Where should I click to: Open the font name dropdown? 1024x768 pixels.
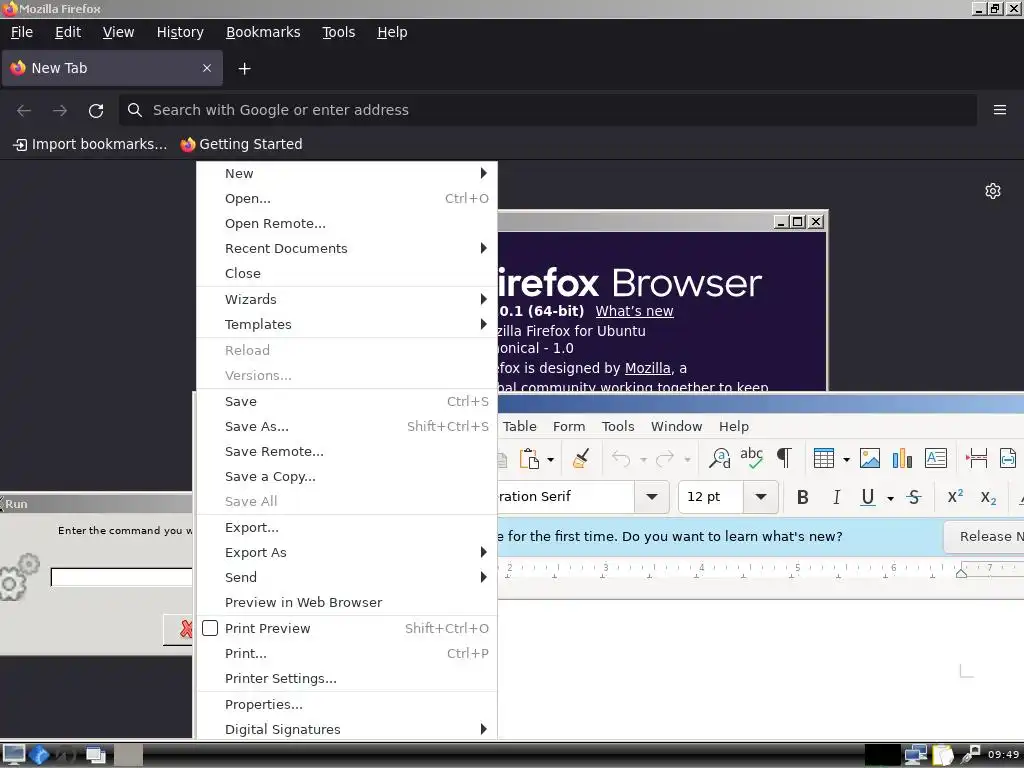click(651, 497)
